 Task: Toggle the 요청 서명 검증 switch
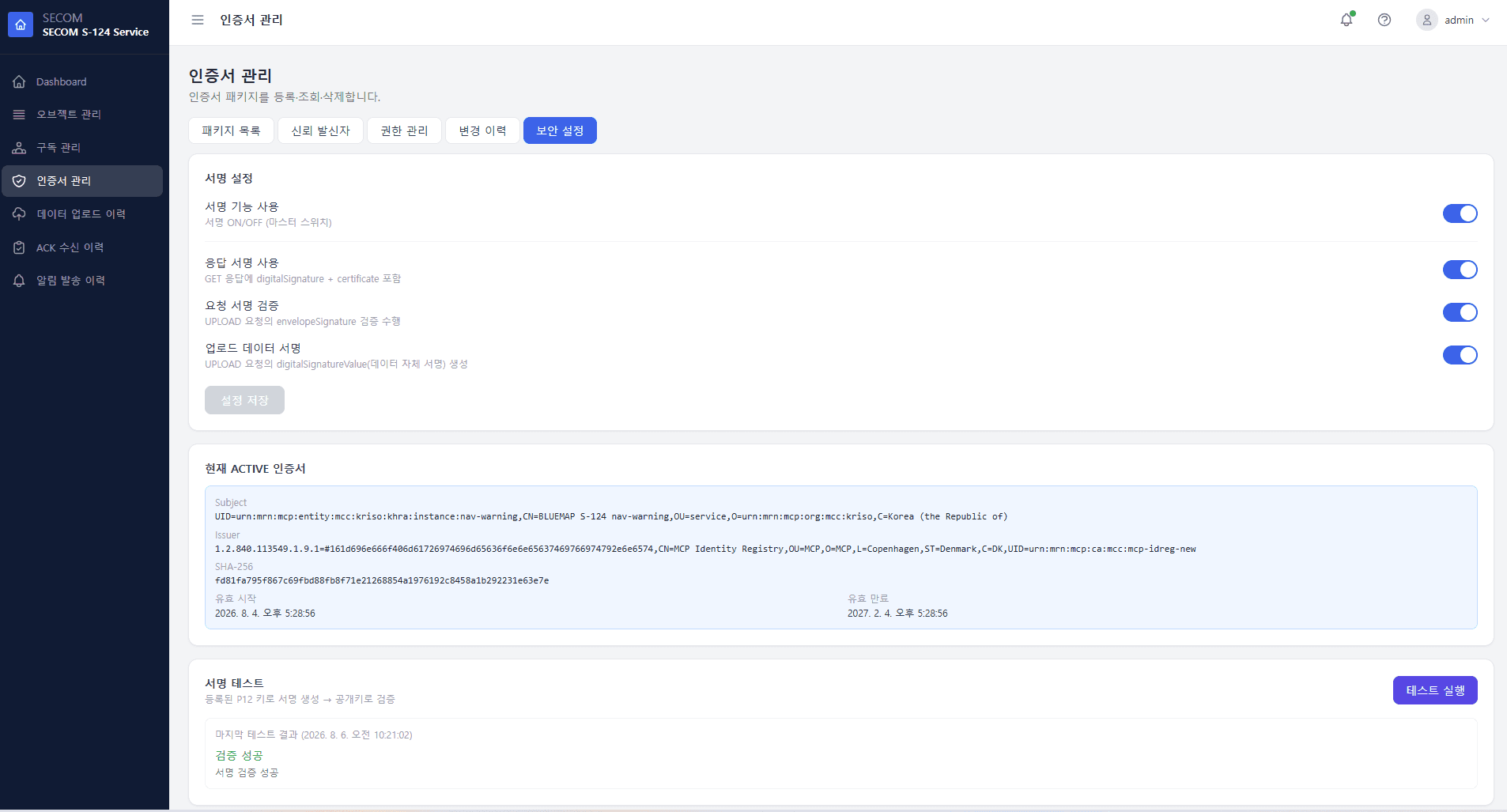pyautogui.click(x=1460, y=312)
